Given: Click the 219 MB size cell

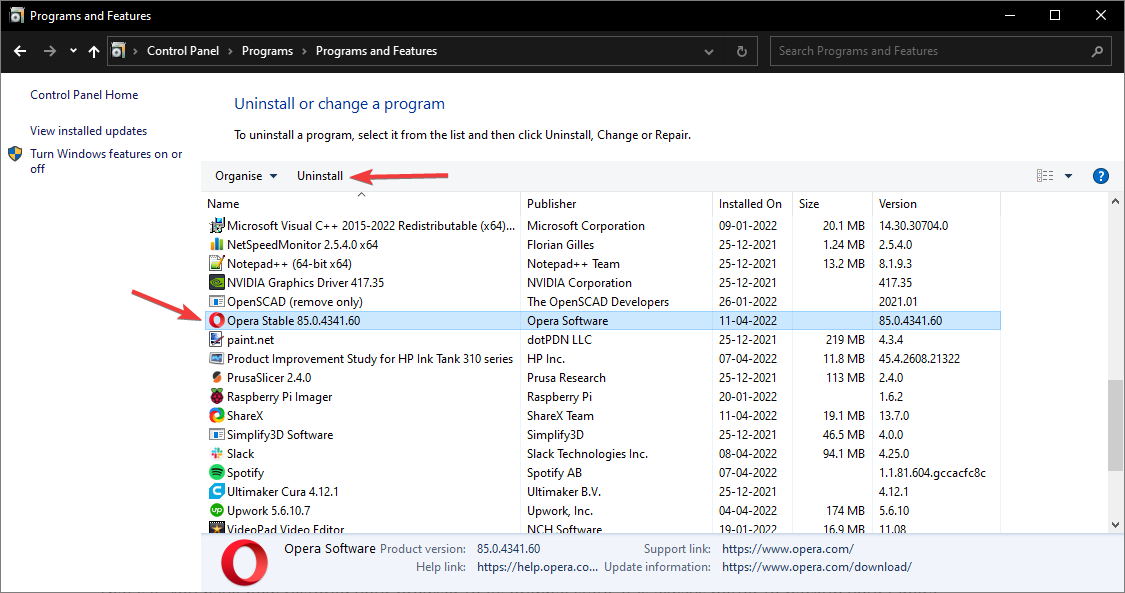Looking at the screenshot, I should (845, 339).
